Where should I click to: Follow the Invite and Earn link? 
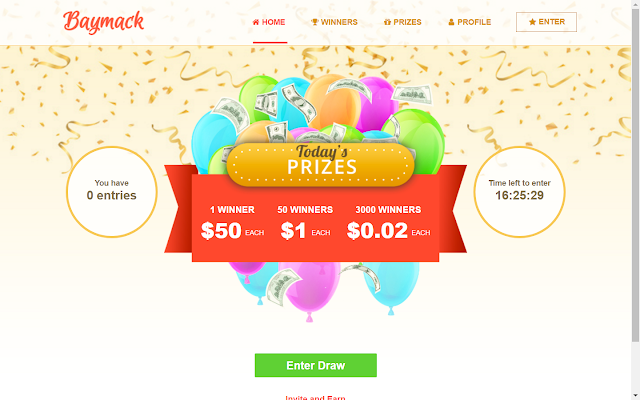[x=316, y=397]
